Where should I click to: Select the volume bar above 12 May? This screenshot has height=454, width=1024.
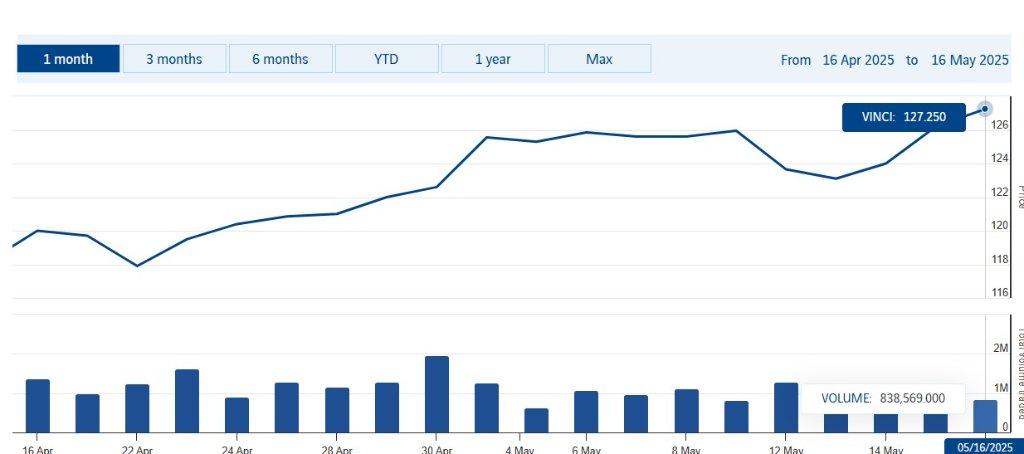786,406
